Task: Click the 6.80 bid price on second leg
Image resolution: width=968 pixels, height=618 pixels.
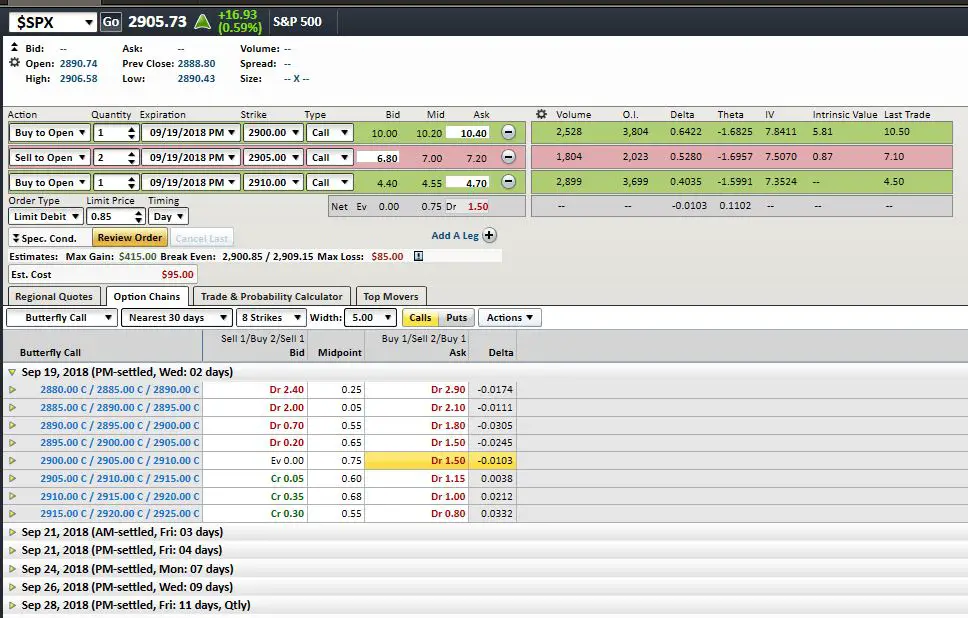Action: (x=378, y=158)
